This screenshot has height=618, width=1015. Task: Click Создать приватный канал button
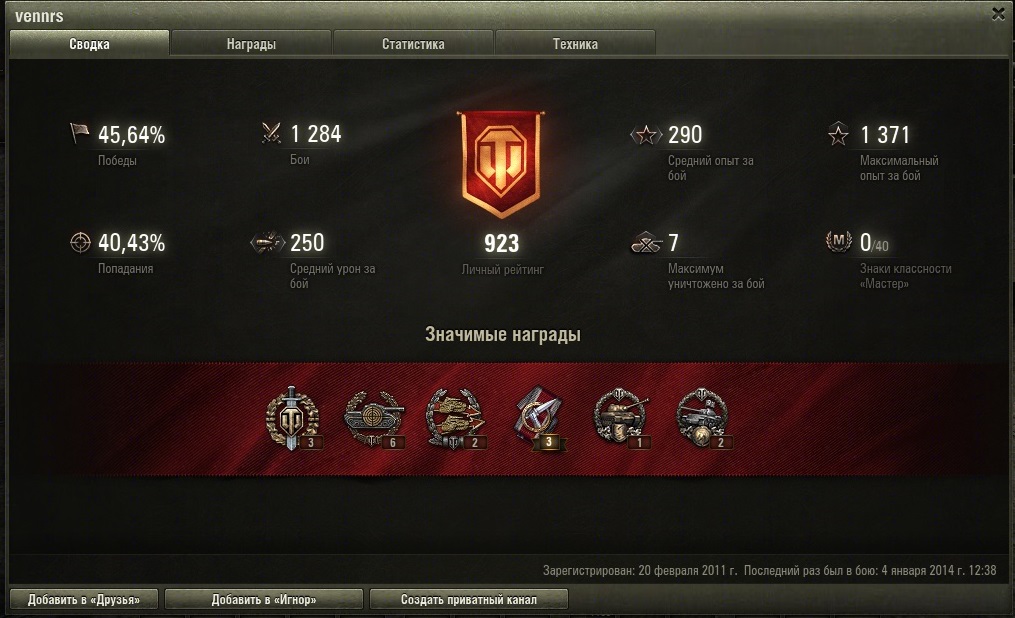click(469, 599)
